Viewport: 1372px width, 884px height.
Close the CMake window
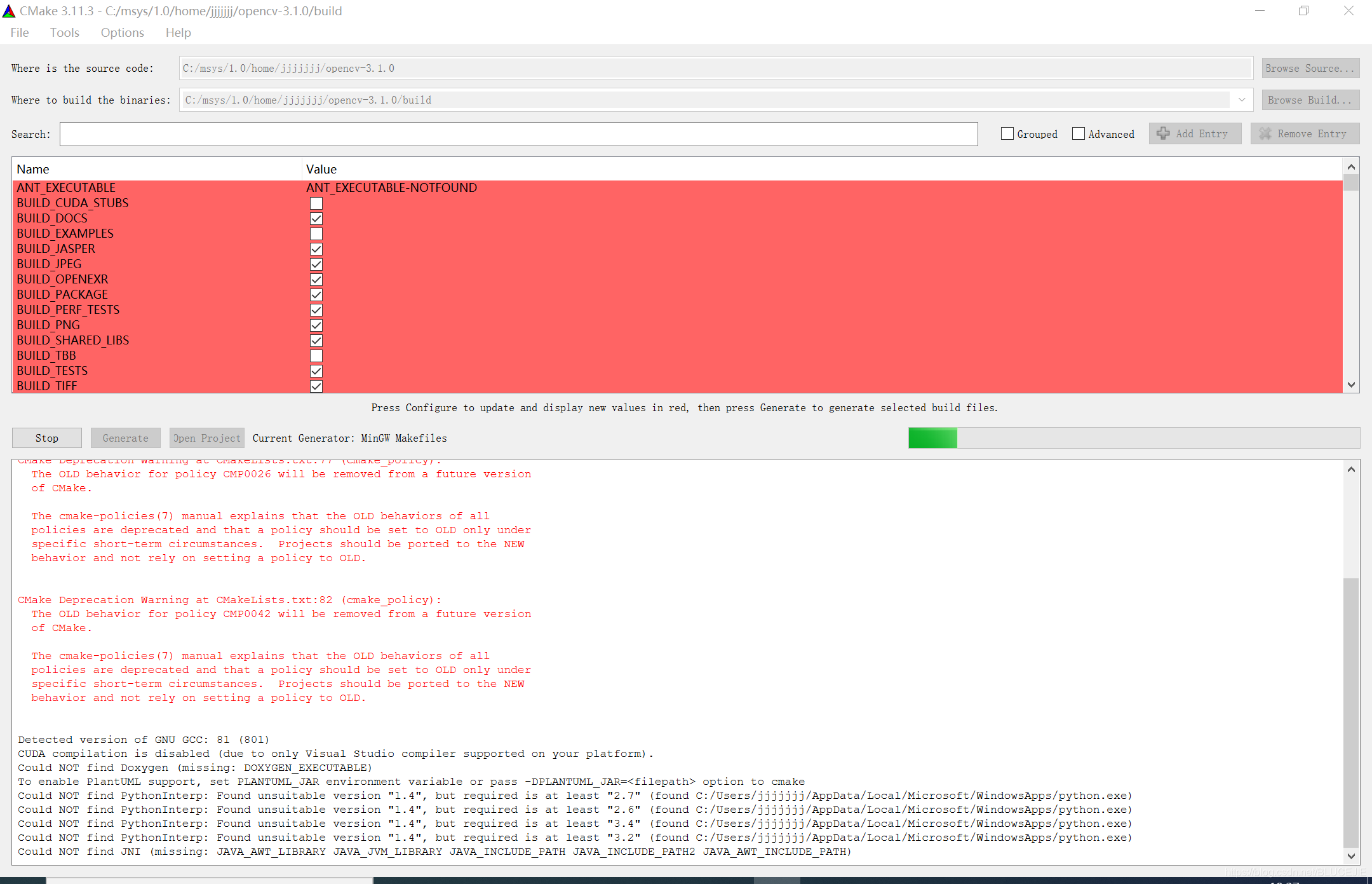pyautogui.click(x=1348, y=11)
